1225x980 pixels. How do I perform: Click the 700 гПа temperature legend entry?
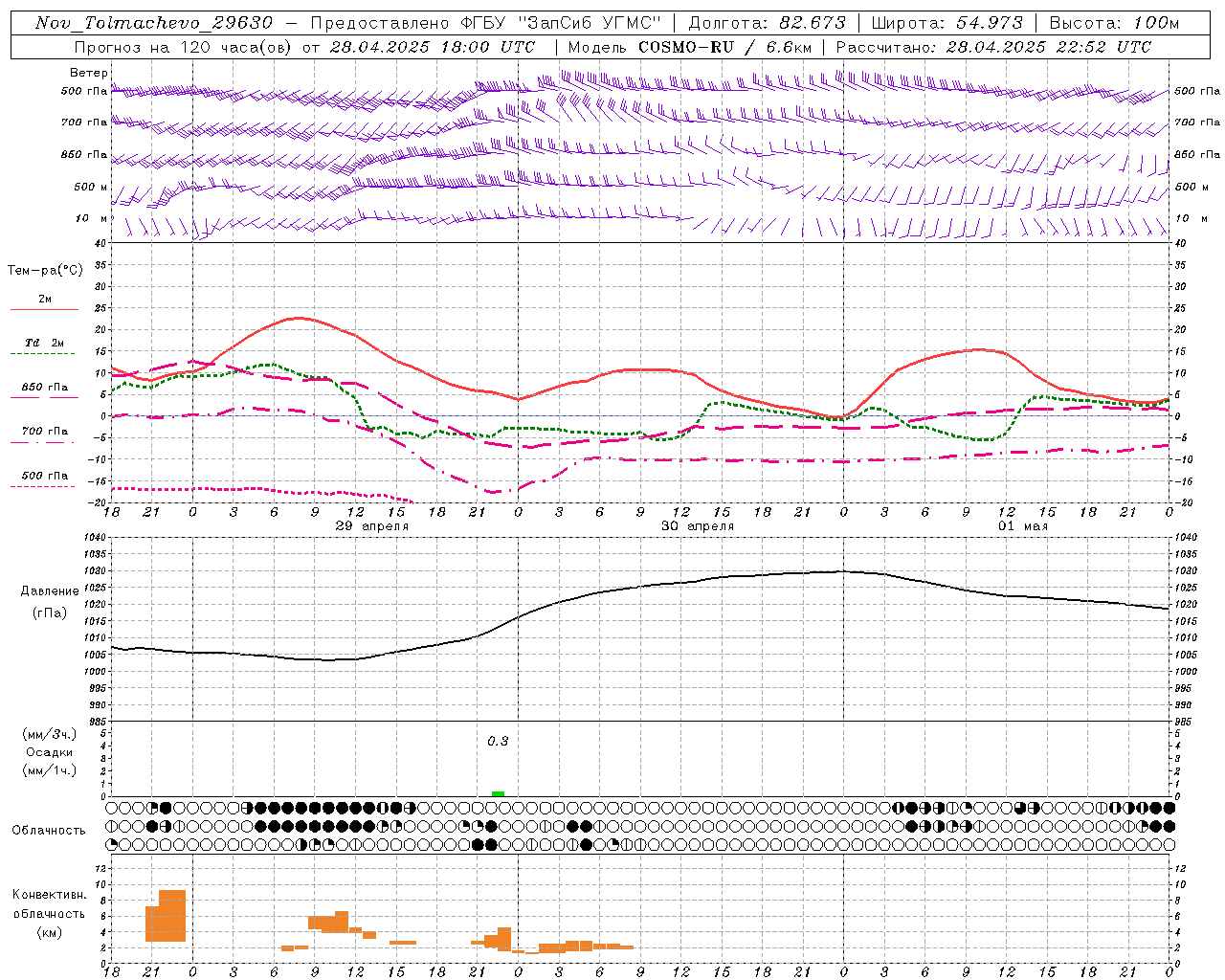(45, 432)
